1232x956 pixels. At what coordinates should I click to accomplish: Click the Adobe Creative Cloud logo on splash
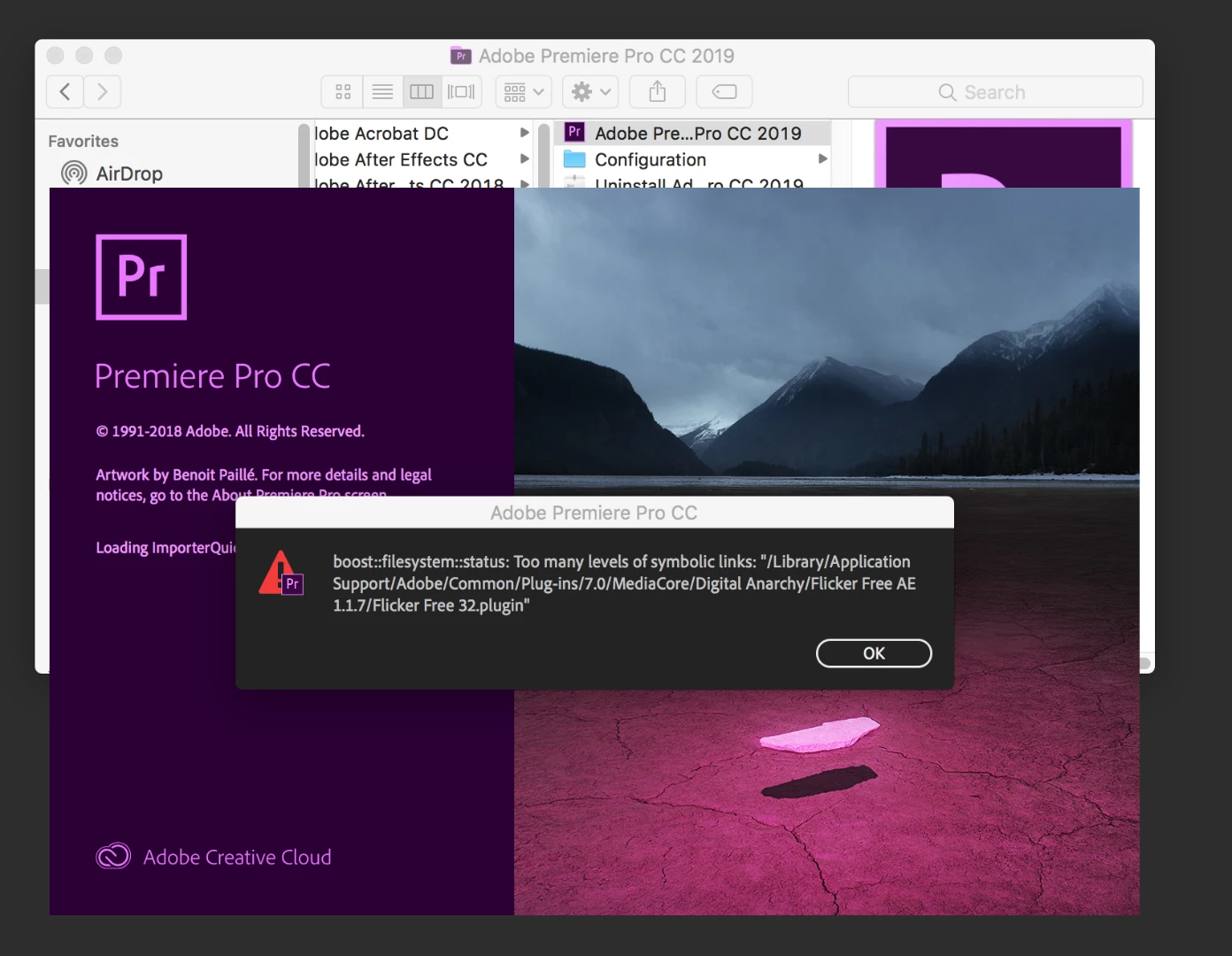pos(113,856)
